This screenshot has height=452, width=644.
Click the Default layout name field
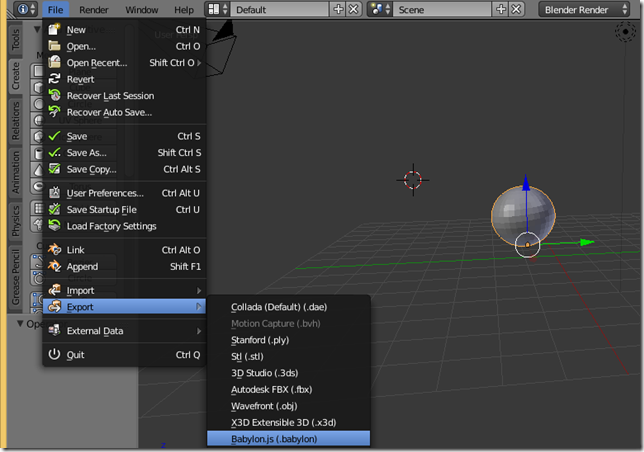coord(279,9)
